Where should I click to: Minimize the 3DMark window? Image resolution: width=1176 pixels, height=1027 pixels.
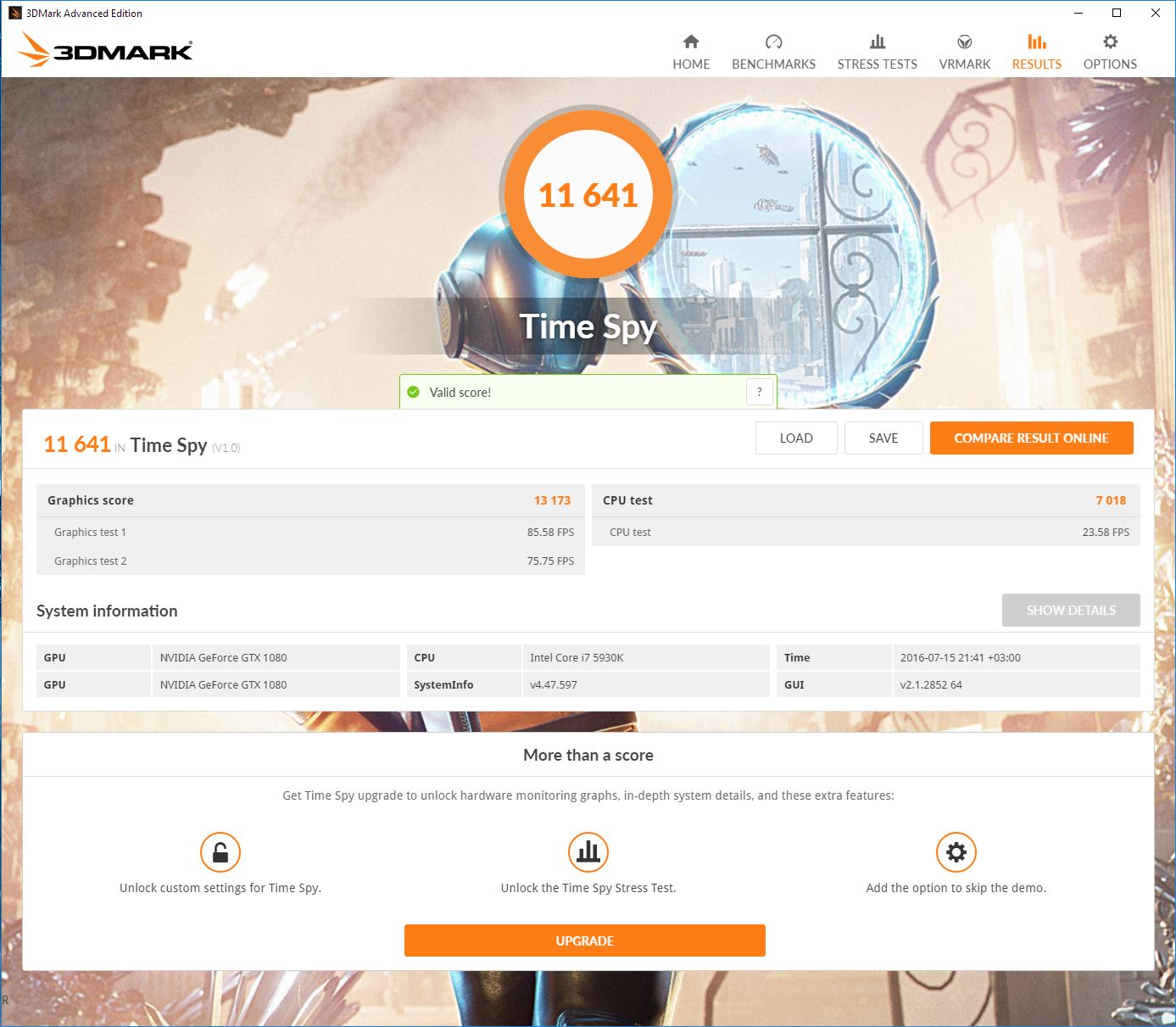[1078, 13]
